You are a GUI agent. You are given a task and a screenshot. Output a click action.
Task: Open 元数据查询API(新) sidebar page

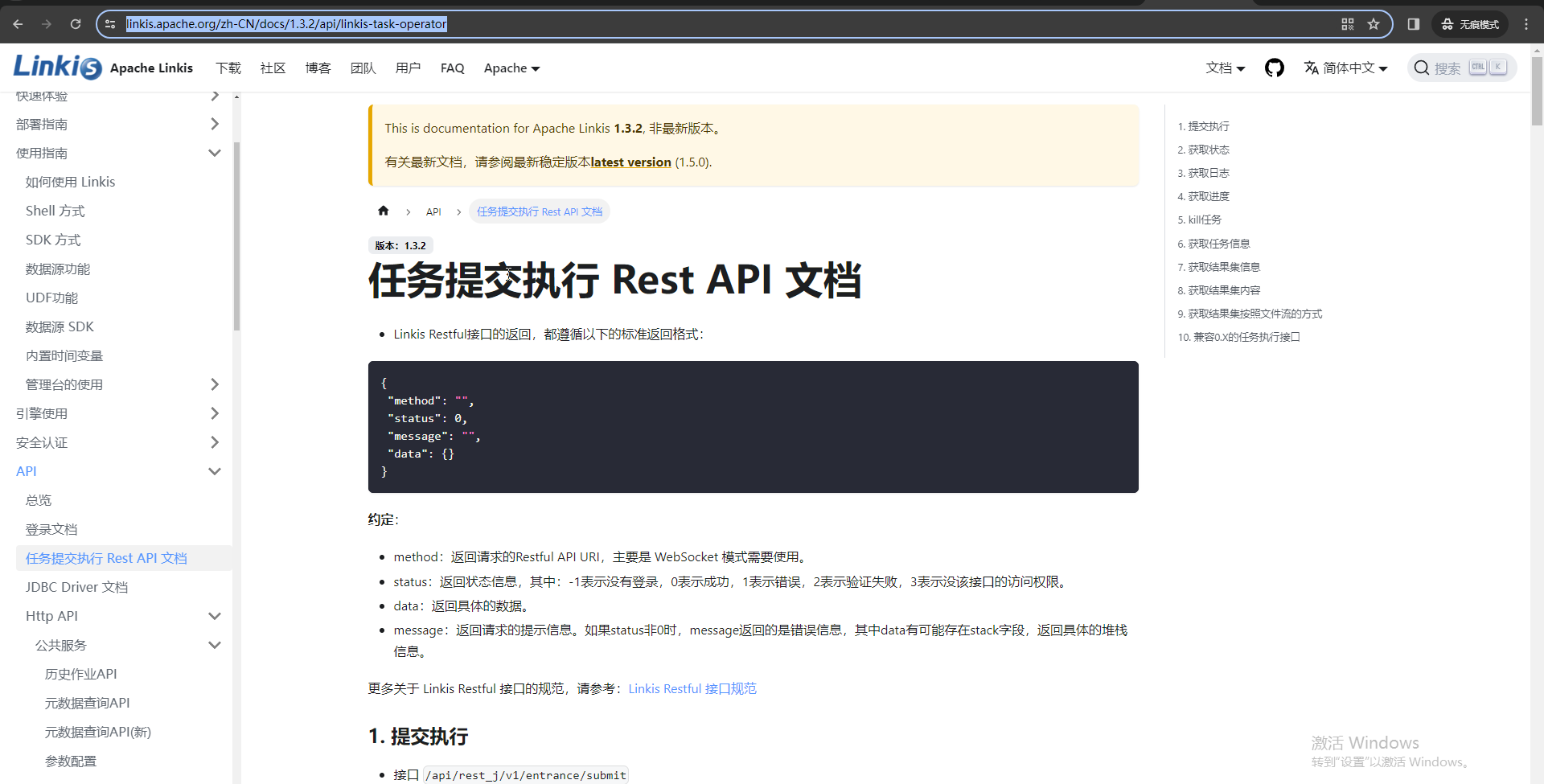pos(98,732)
